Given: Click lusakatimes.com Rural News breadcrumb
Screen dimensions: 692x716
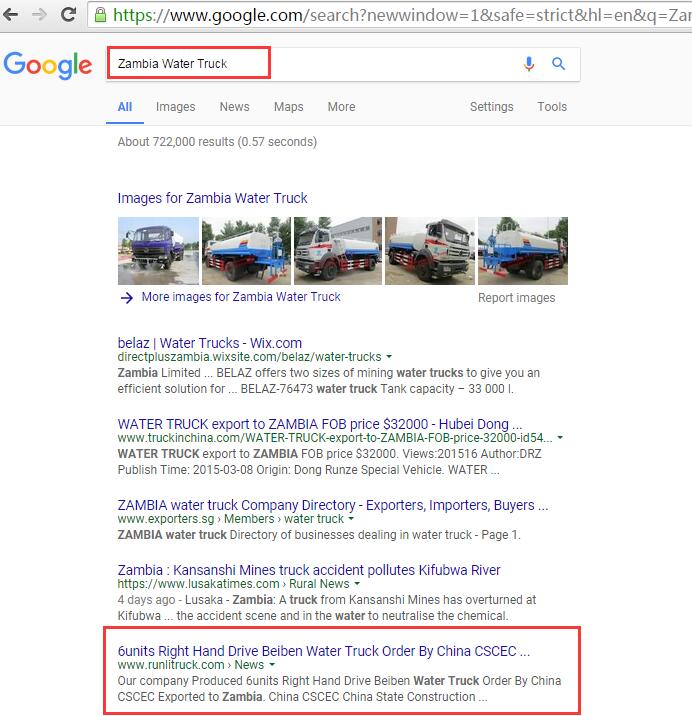Looking at the screenshot, I should pos(233,584).
